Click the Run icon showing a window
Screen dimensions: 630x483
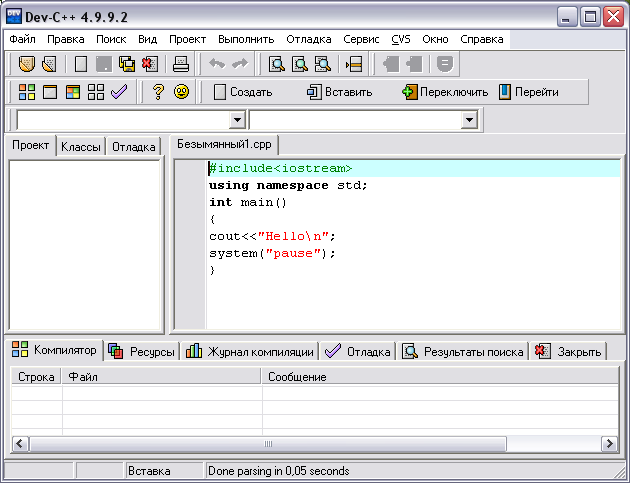point(50,92)
